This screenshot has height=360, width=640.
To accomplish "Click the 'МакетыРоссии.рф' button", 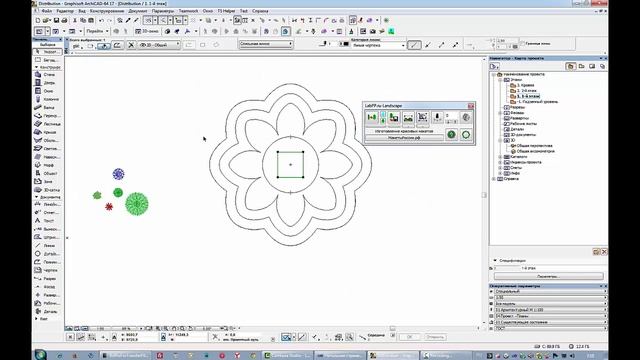I will [x=404, y=138].
